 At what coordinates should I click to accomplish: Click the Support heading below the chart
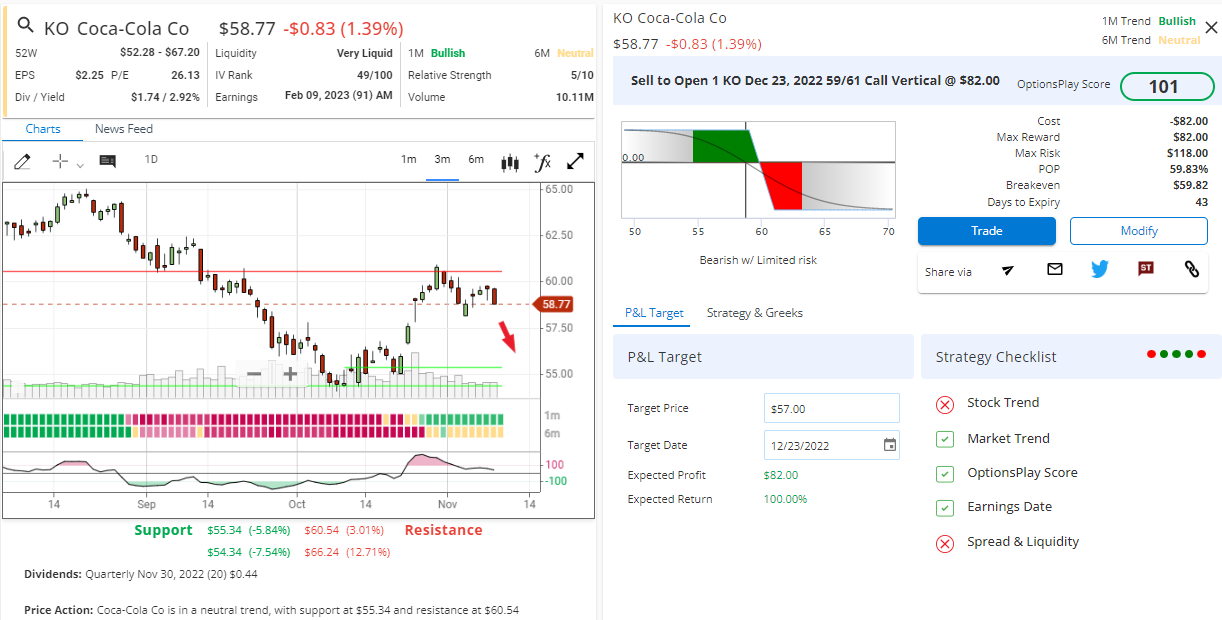(163, 531)
